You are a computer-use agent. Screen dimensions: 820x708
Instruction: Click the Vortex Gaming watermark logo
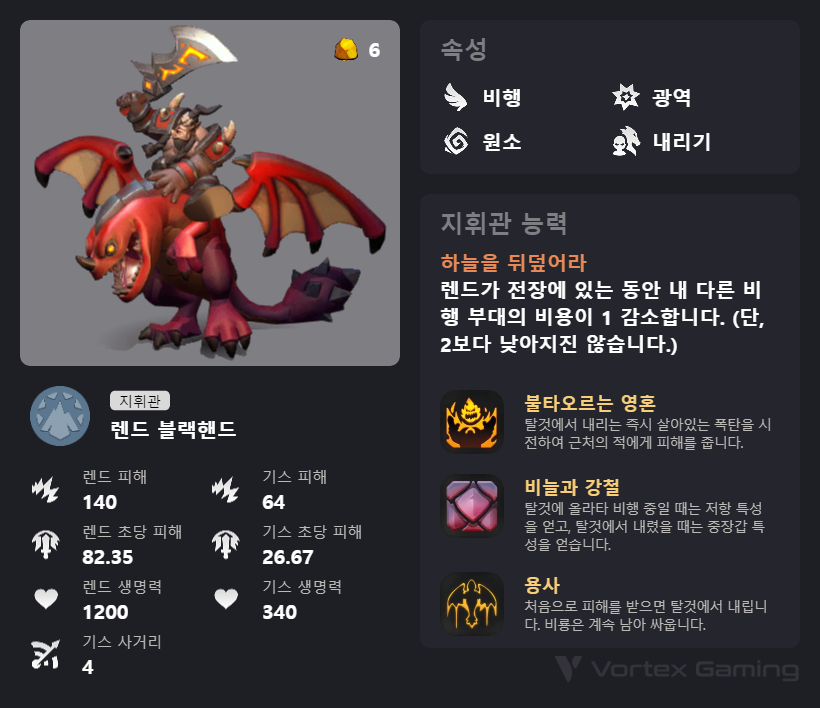pyautogui.click(x=677, y=669)
